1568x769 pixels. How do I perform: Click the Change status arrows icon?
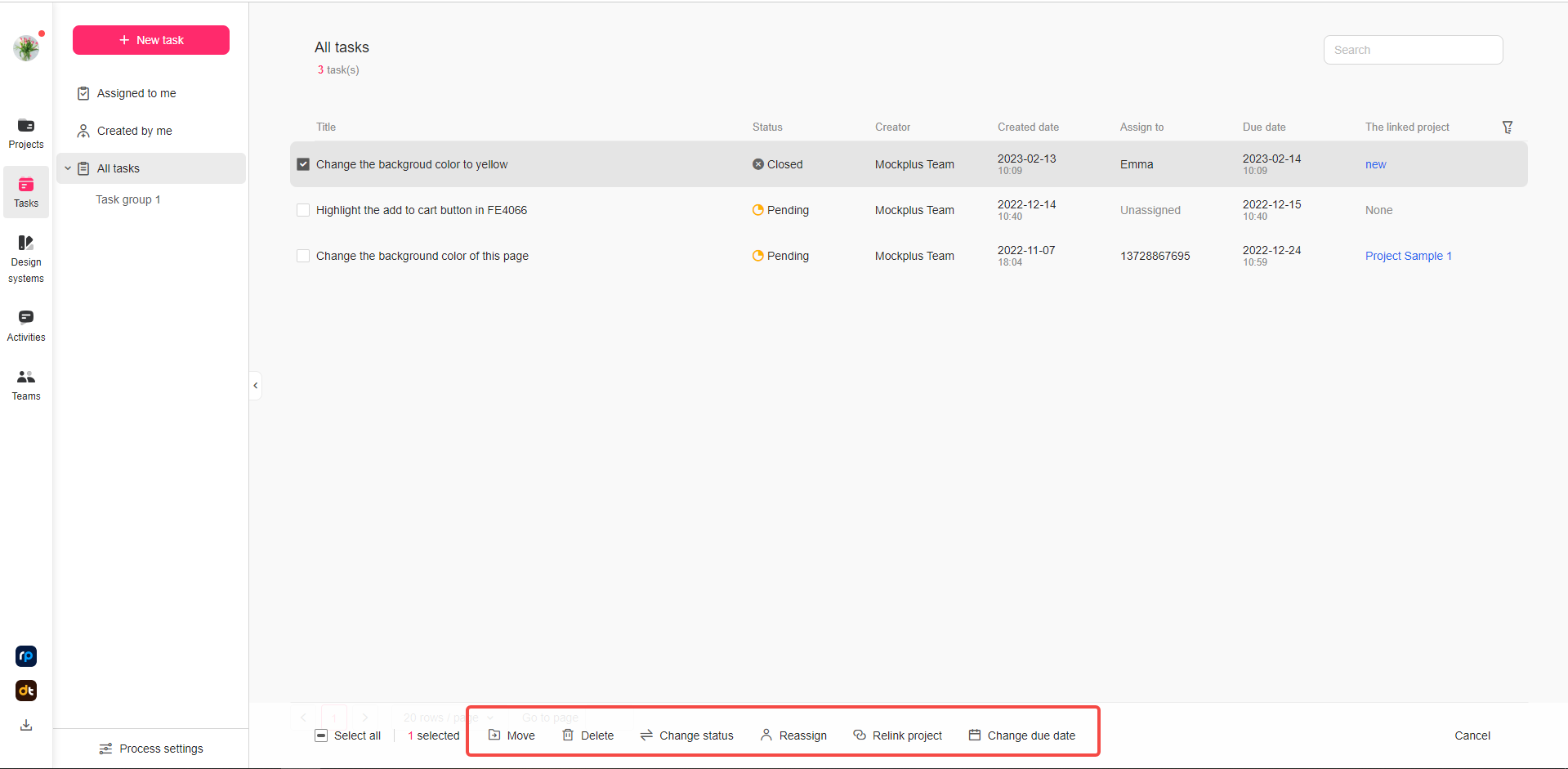click(x=646, y=735)
